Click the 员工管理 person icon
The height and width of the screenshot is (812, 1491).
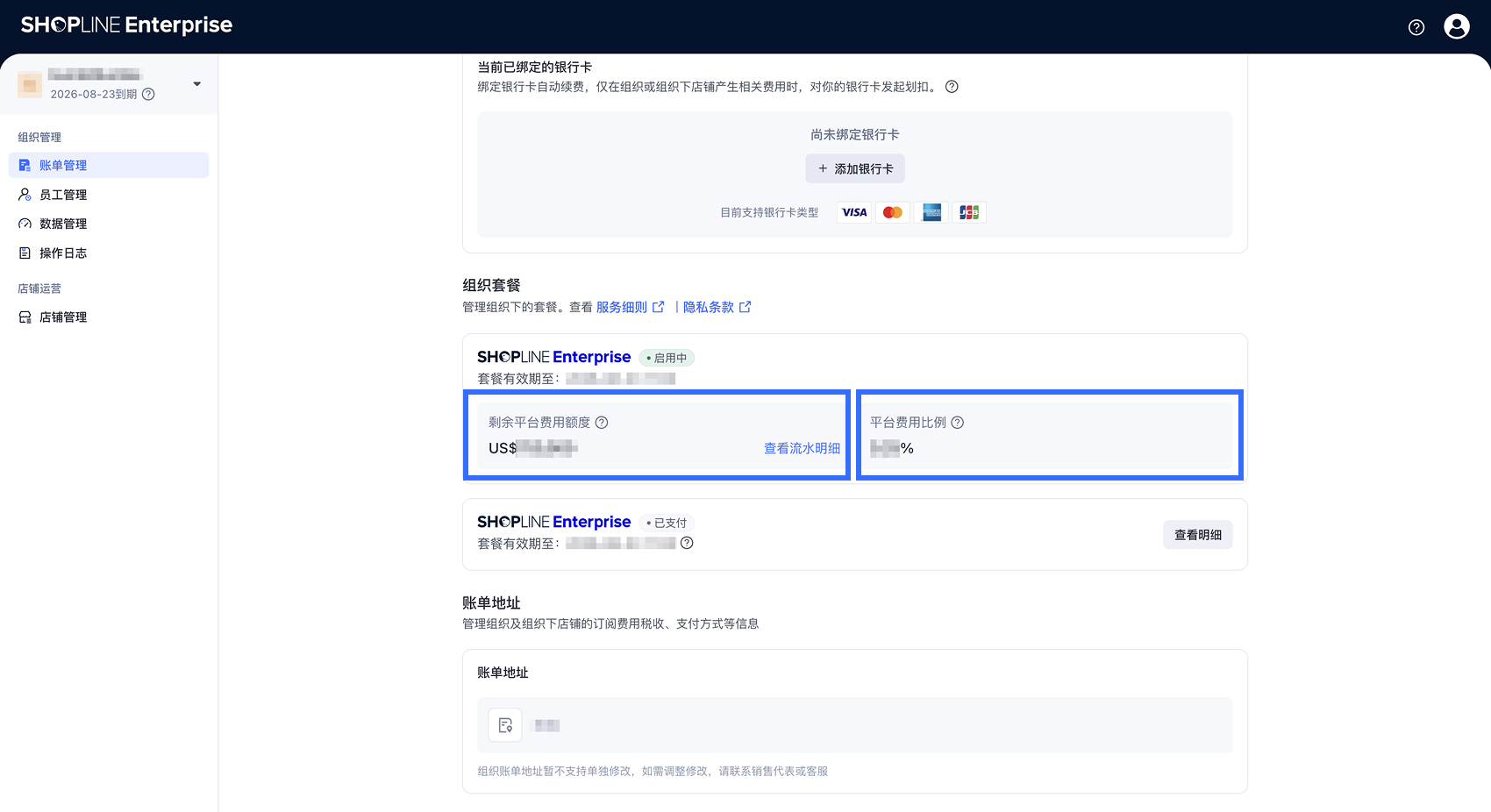(25, 195)
